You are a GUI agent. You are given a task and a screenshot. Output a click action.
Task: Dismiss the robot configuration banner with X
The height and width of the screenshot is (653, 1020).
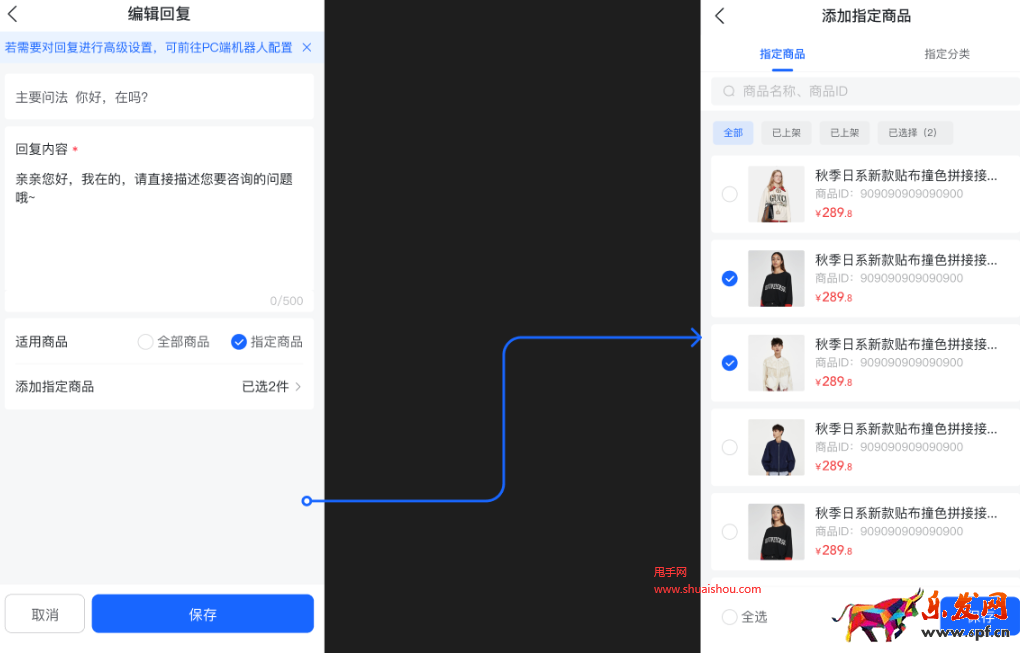tap(306, 47)
